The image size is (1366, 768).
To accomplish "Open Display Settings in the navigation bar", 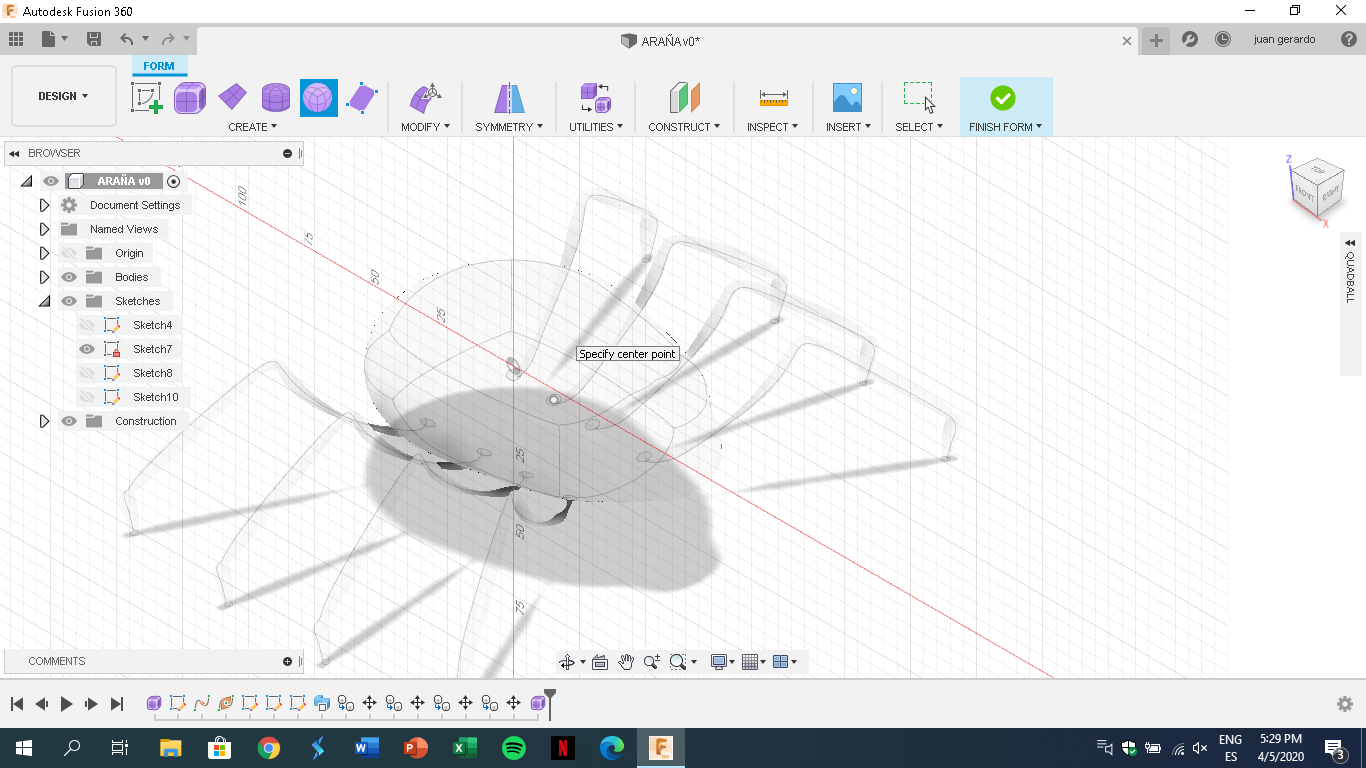I will pos(720,661).
